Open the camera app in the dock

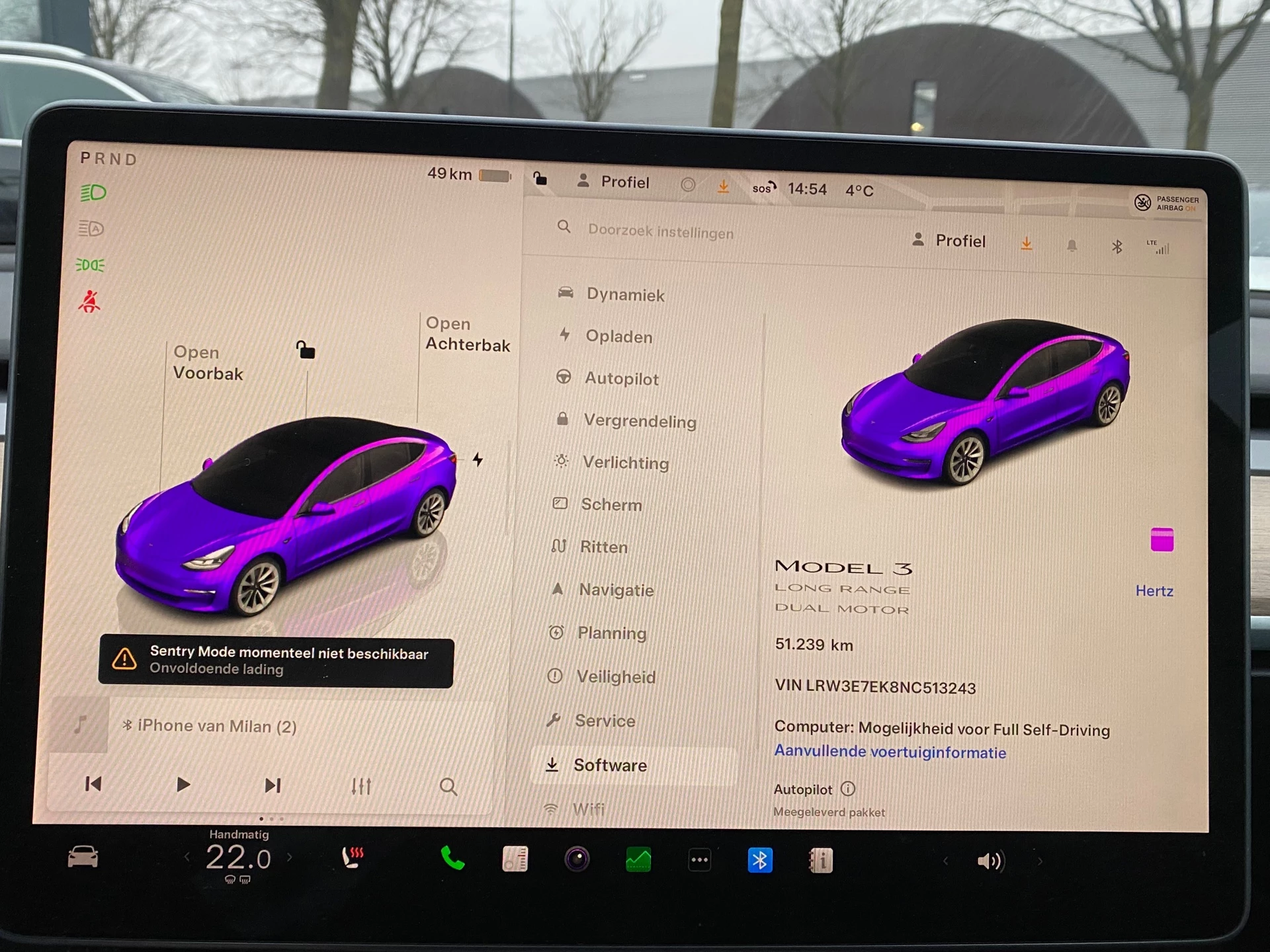pyautogui.click(x=577, y=859)
